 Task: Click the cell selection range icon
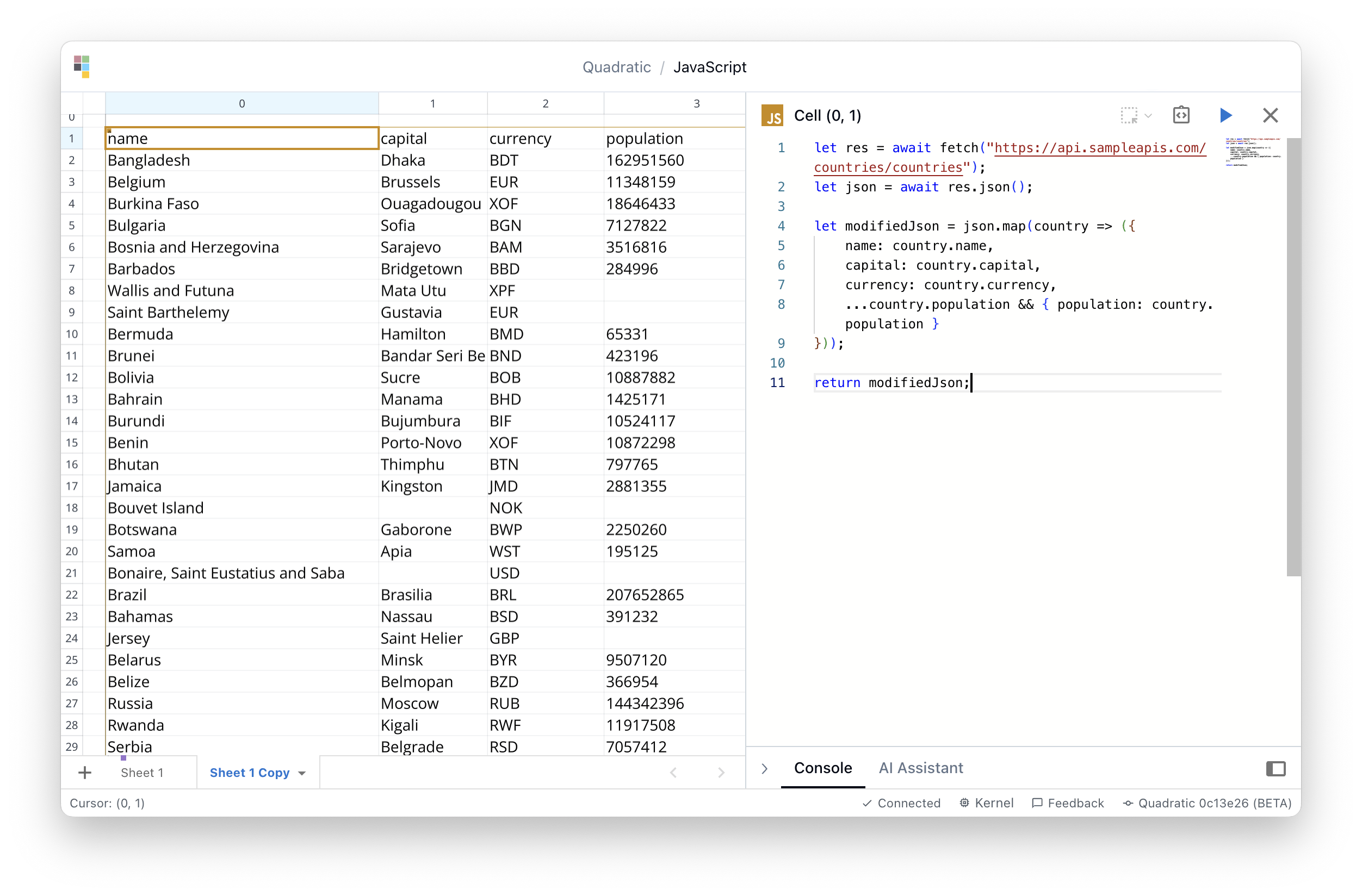(x=1129, y=116)
